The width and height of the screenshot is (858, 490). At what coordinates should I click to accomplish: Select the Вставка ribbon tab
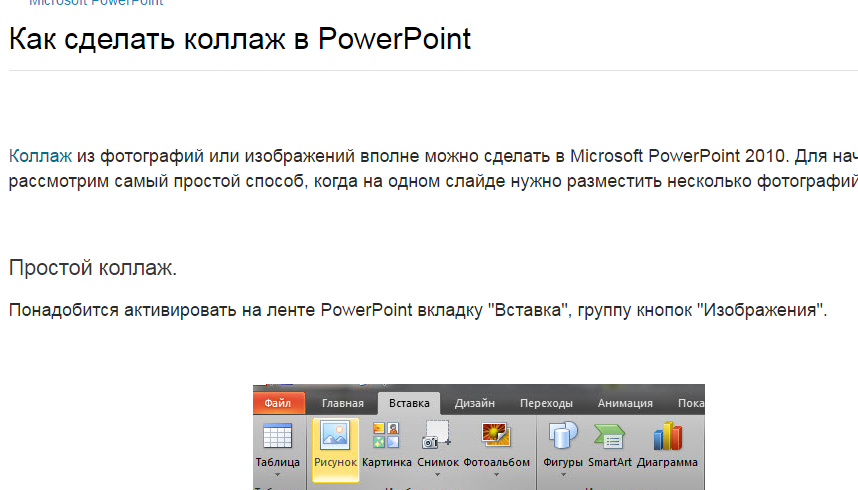[408, 403]
